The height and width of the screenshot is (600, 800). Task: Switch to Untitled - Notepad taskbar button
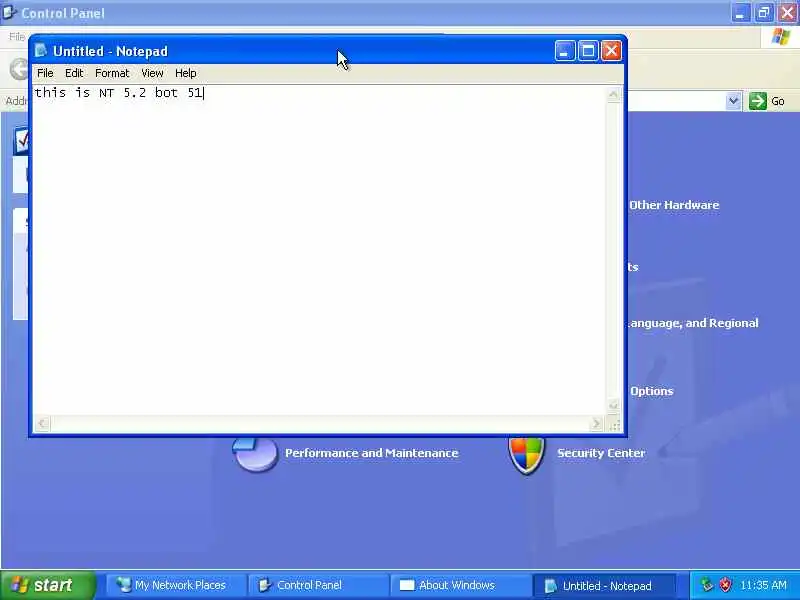click(604, 585)
